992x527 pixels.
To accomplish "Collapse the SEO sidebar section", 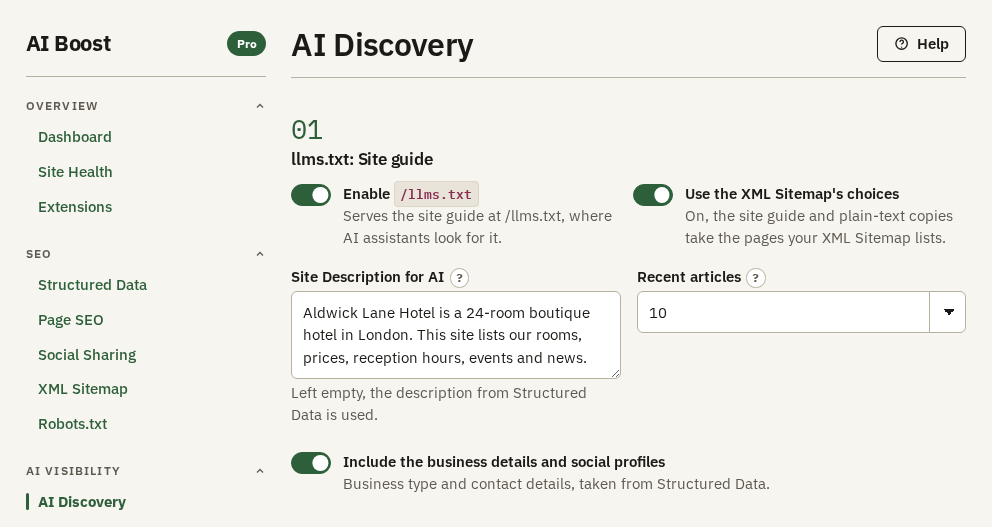I will coord(259,254).
